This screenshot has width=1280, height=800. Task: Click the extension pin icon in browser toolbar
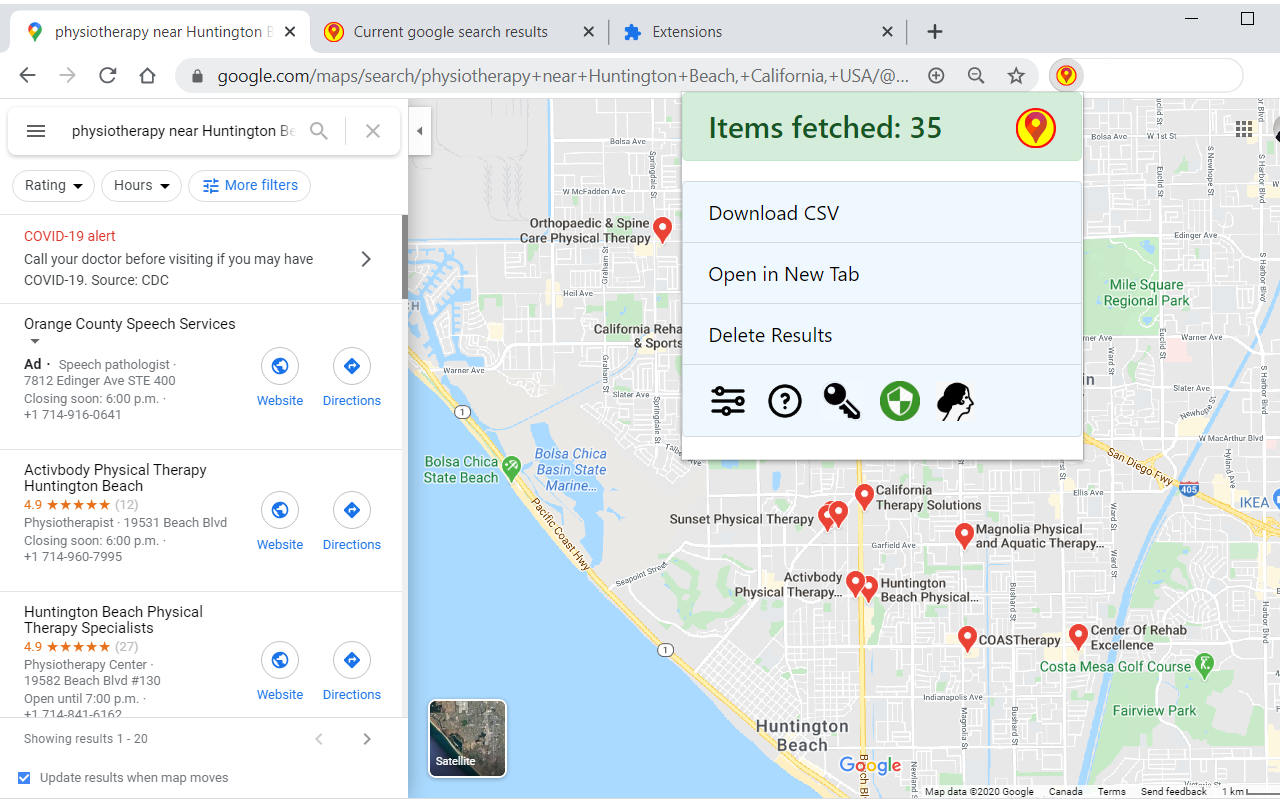coord(1066,75)
